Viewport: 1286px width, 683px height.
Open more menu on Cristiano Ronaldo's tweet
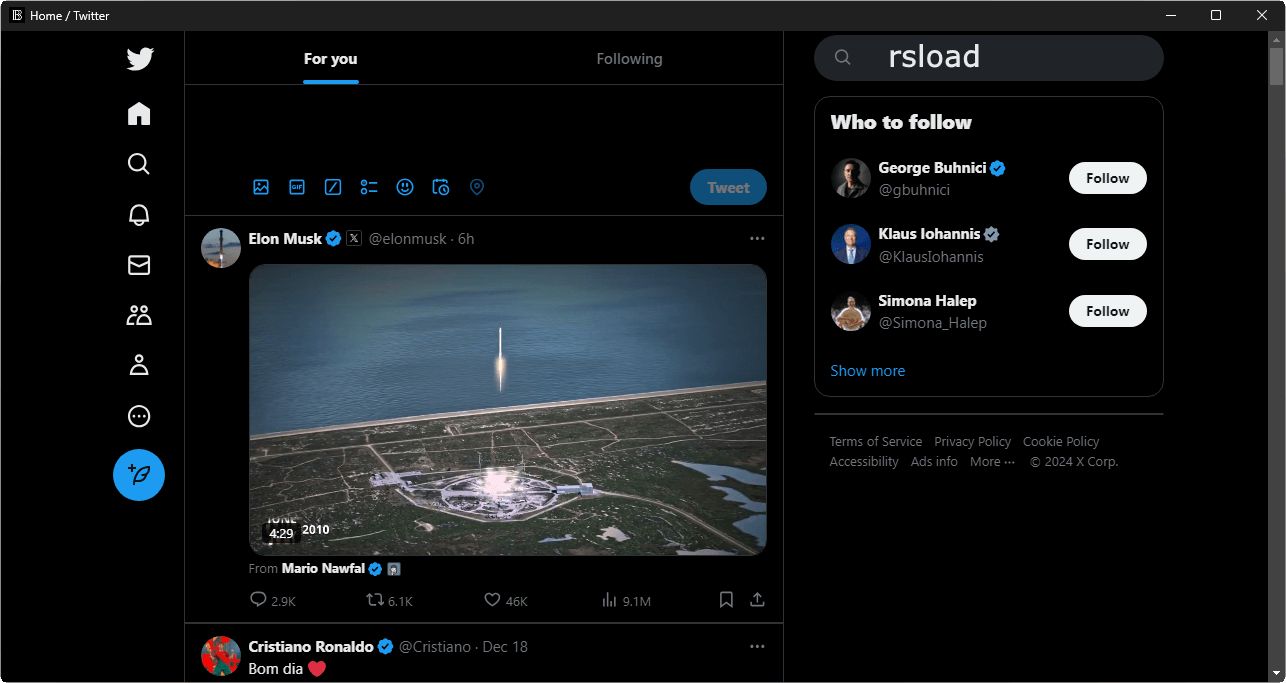pyautogui.click(x=757, y=647)
